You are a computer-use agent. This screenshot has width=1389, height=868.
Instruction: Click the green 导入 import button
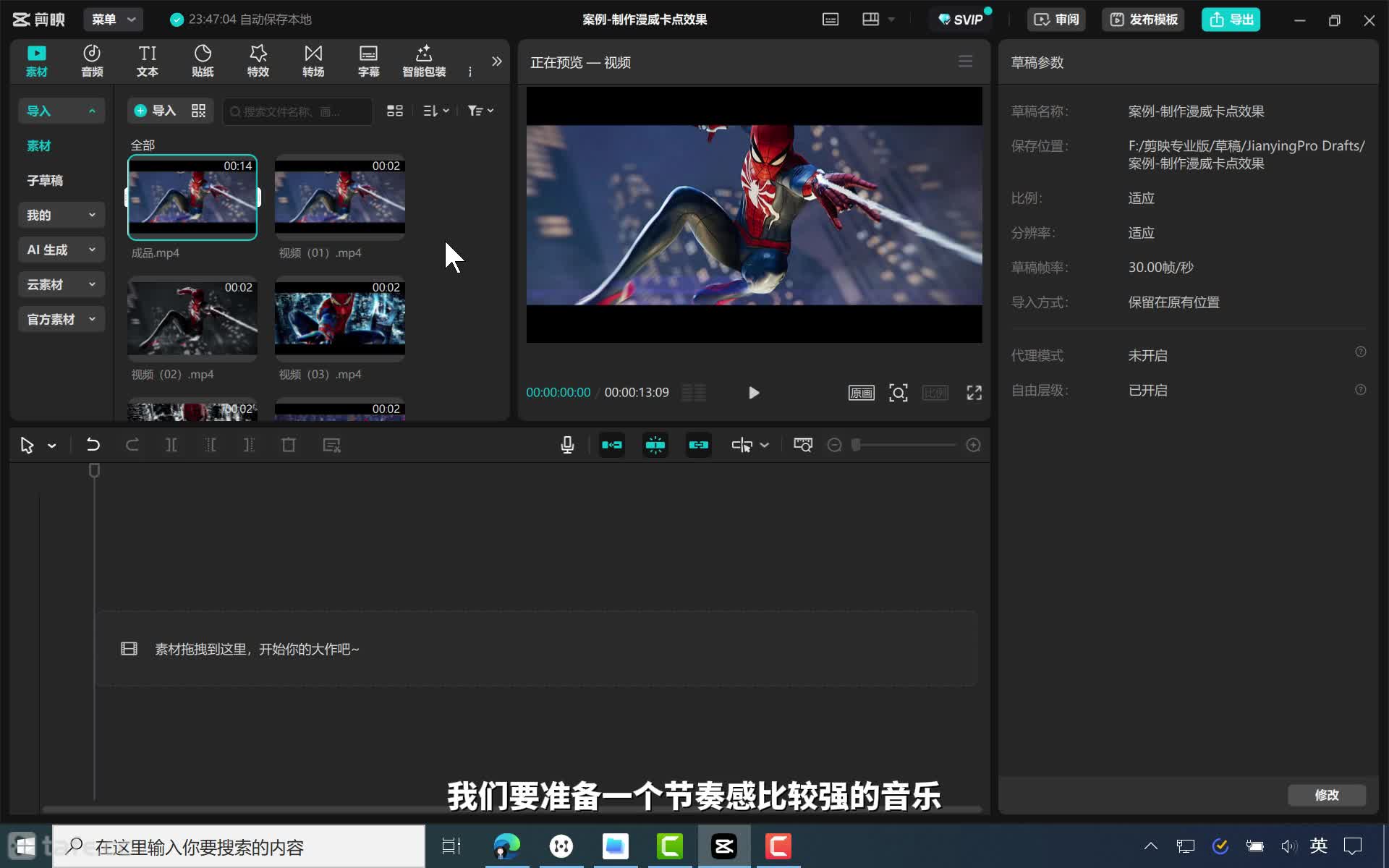[x=156, y=111]
